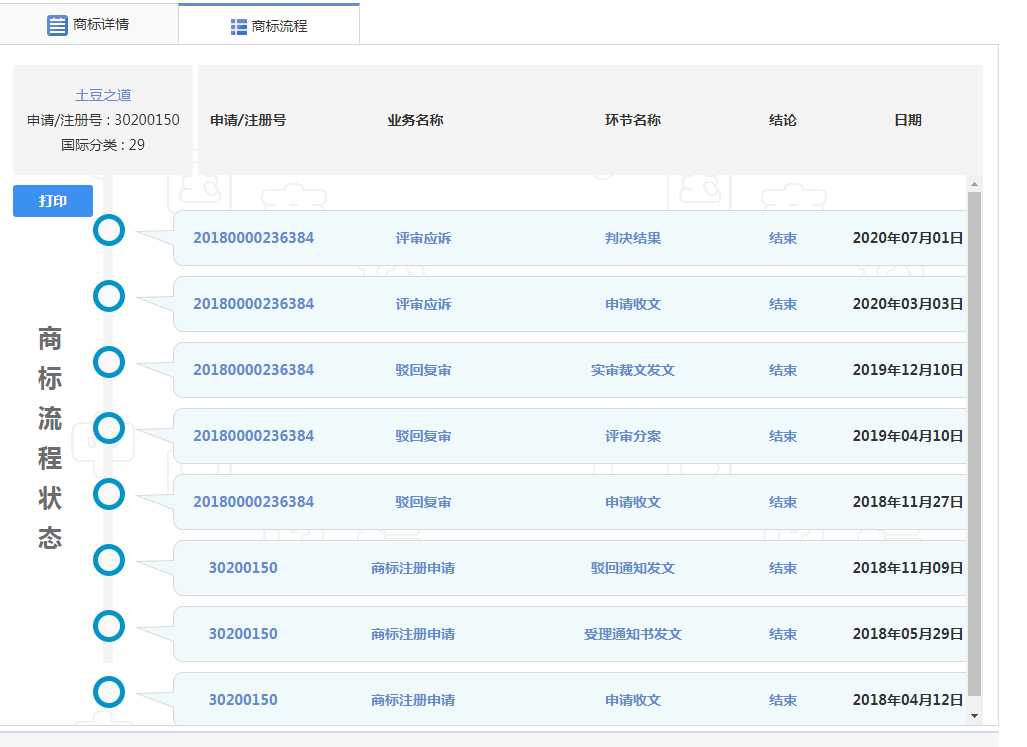
Task: Click 受理通知书发文 step name
Action: tap(632, 634)
